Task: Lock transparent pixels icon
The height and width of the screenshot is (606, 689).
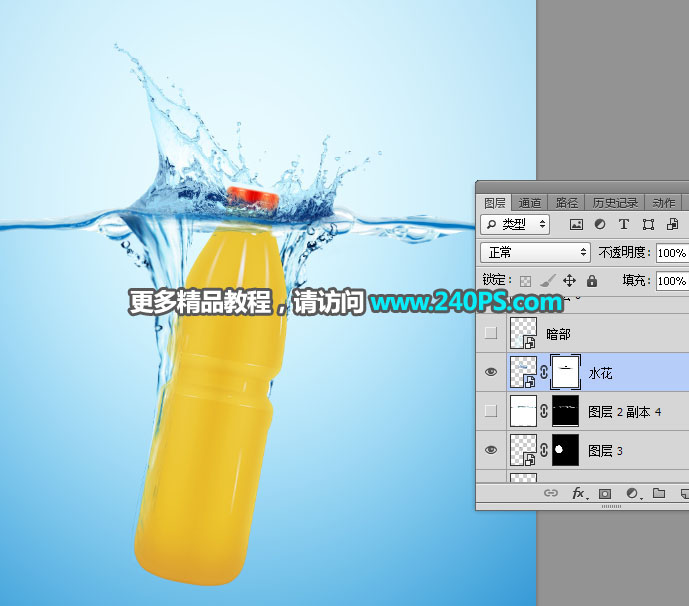Action: 525,281
